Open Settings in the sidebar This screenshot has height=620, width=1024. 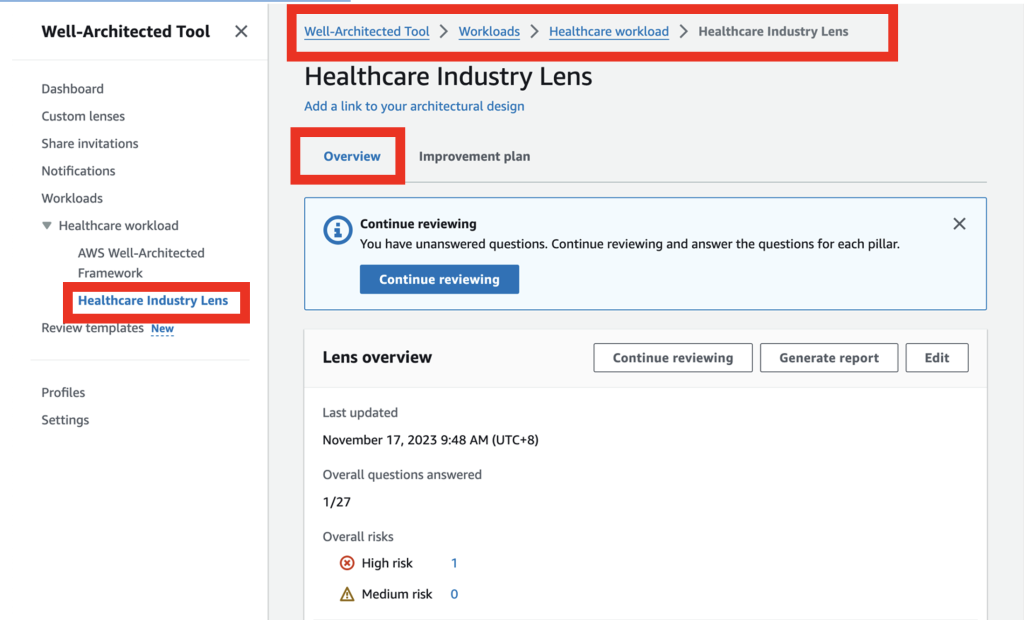tap(65, 420)
